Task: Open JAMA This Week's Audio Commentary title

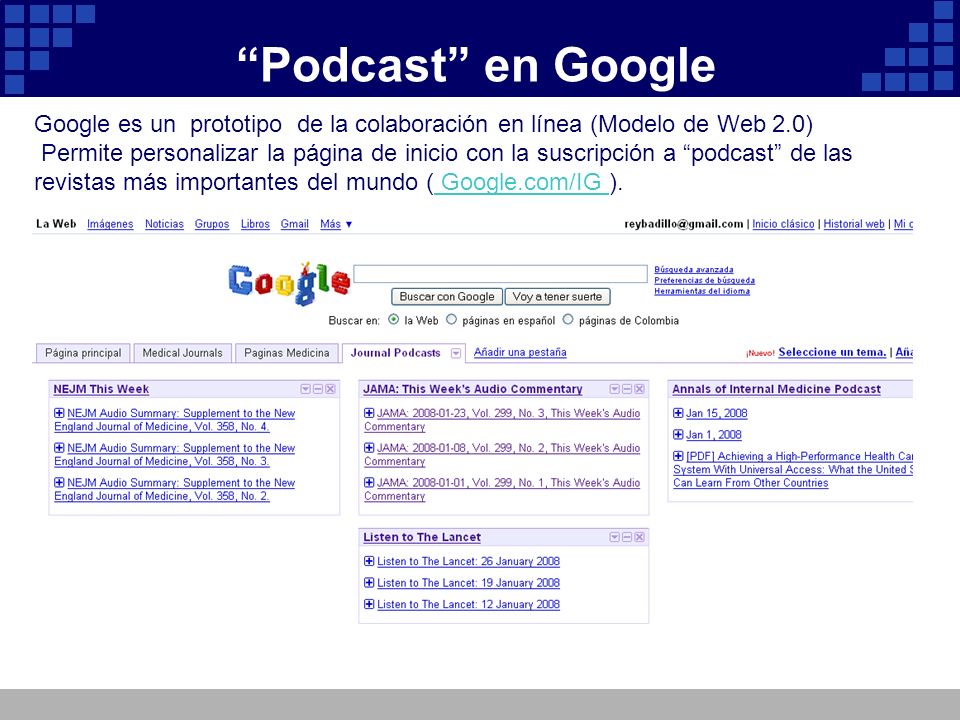Action: coord(473,389)
